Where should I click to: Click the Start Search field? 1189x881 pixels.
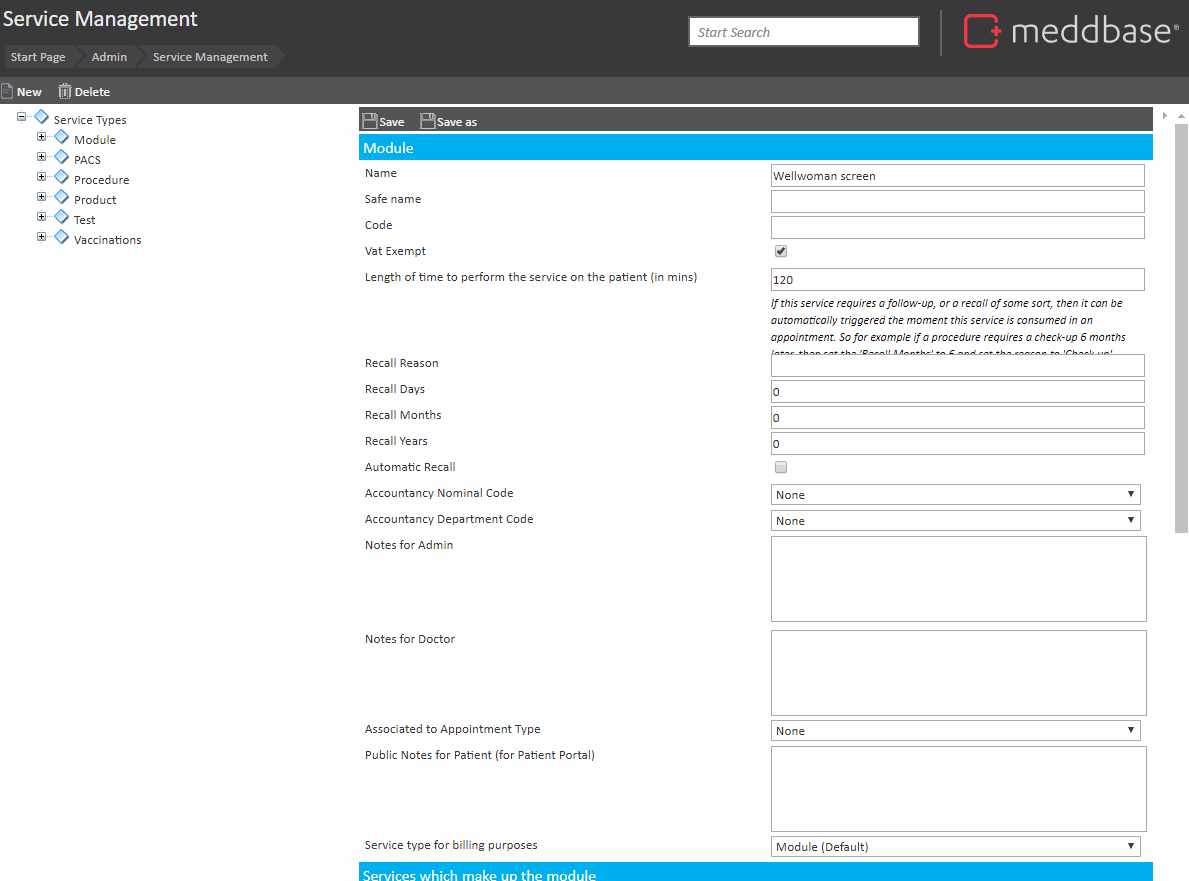(x=803, y=32)
